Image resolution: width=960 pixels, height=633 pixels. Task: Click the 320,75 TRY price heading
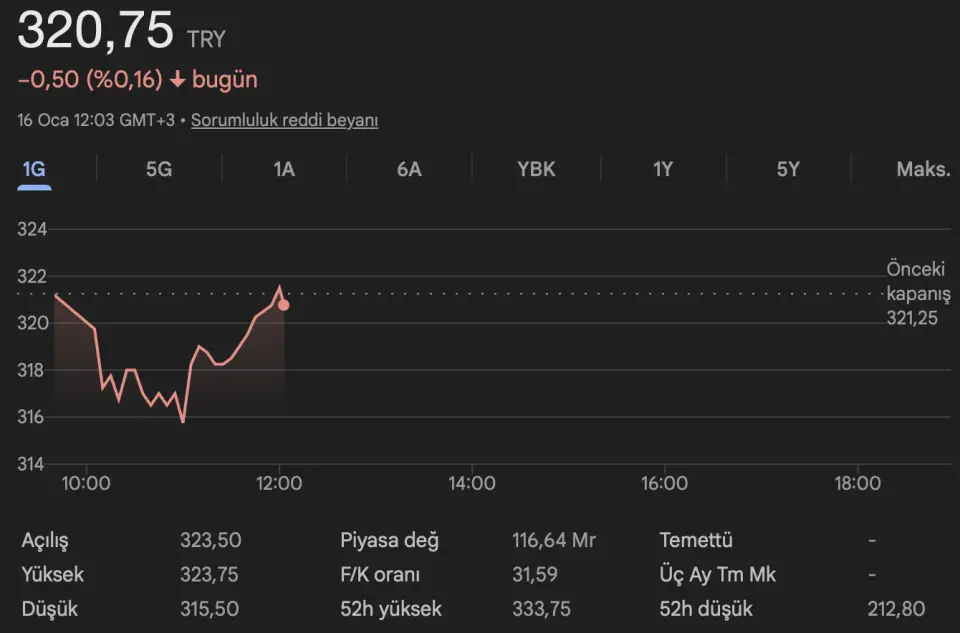[x=96, y=32]
